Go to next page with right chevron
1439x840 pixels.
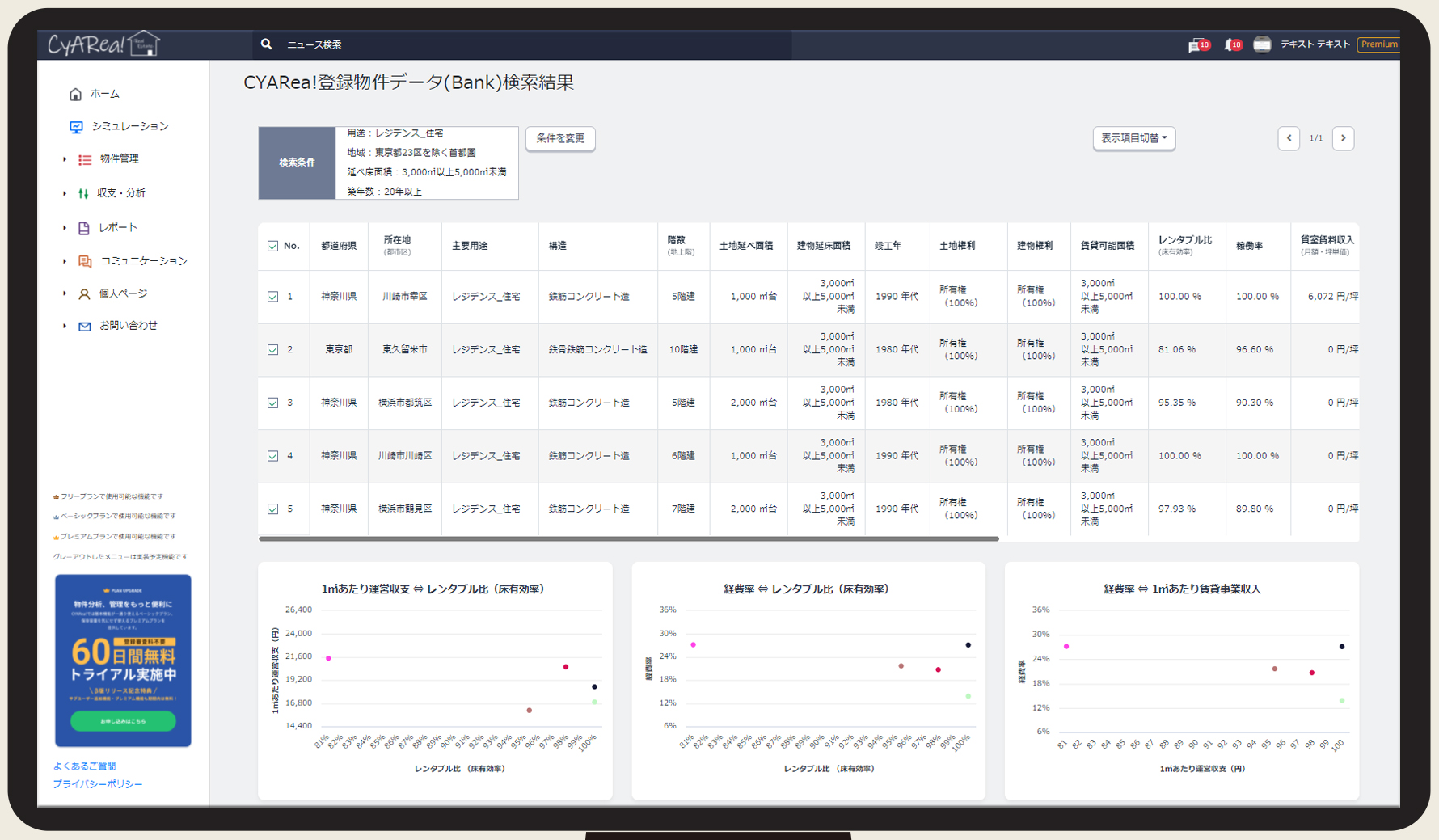[x=1343, y=138]
